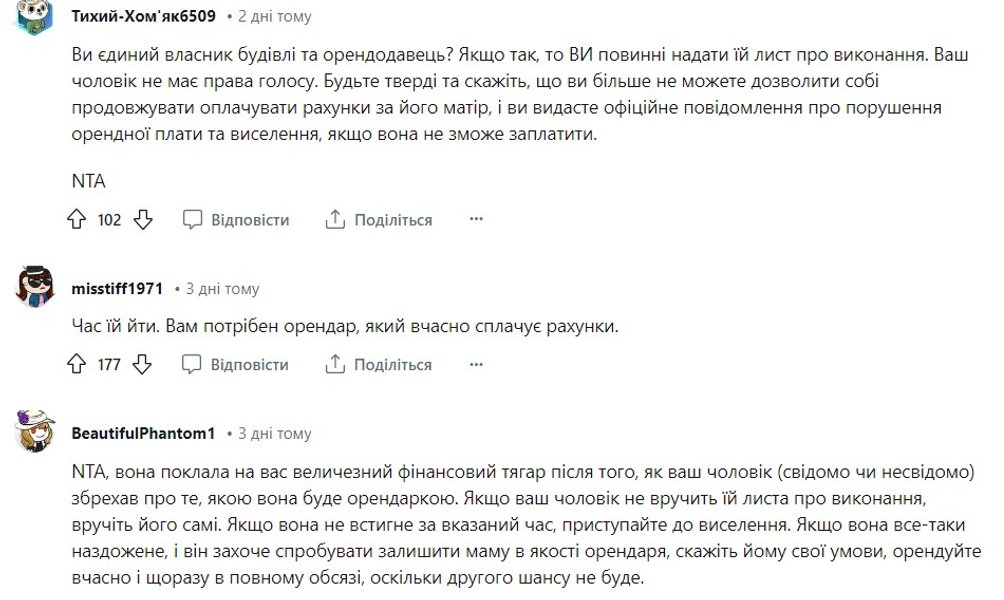Open more options for misstiff1971's comment
Image resolution: width=1004 pixels, height=600 pixels.
tap(476, 365)
